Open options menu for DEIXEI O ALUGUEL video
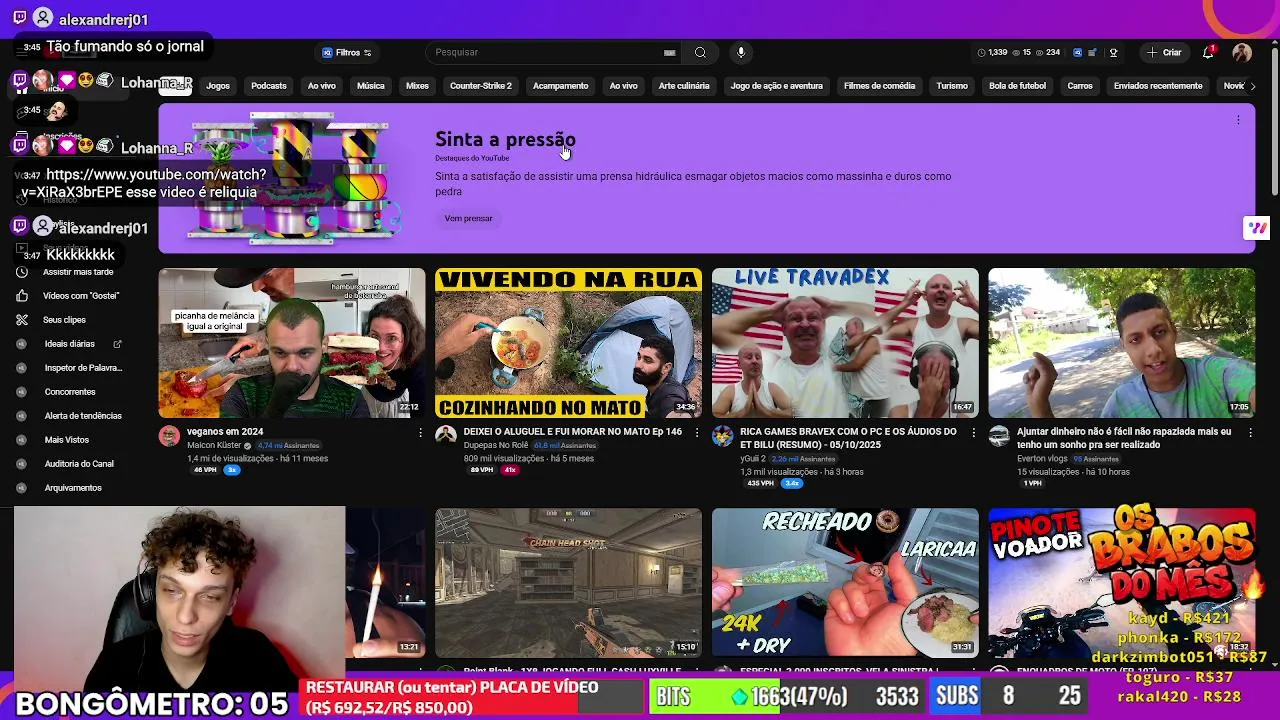Screen dimensions: 1280x720 point(697,433)
